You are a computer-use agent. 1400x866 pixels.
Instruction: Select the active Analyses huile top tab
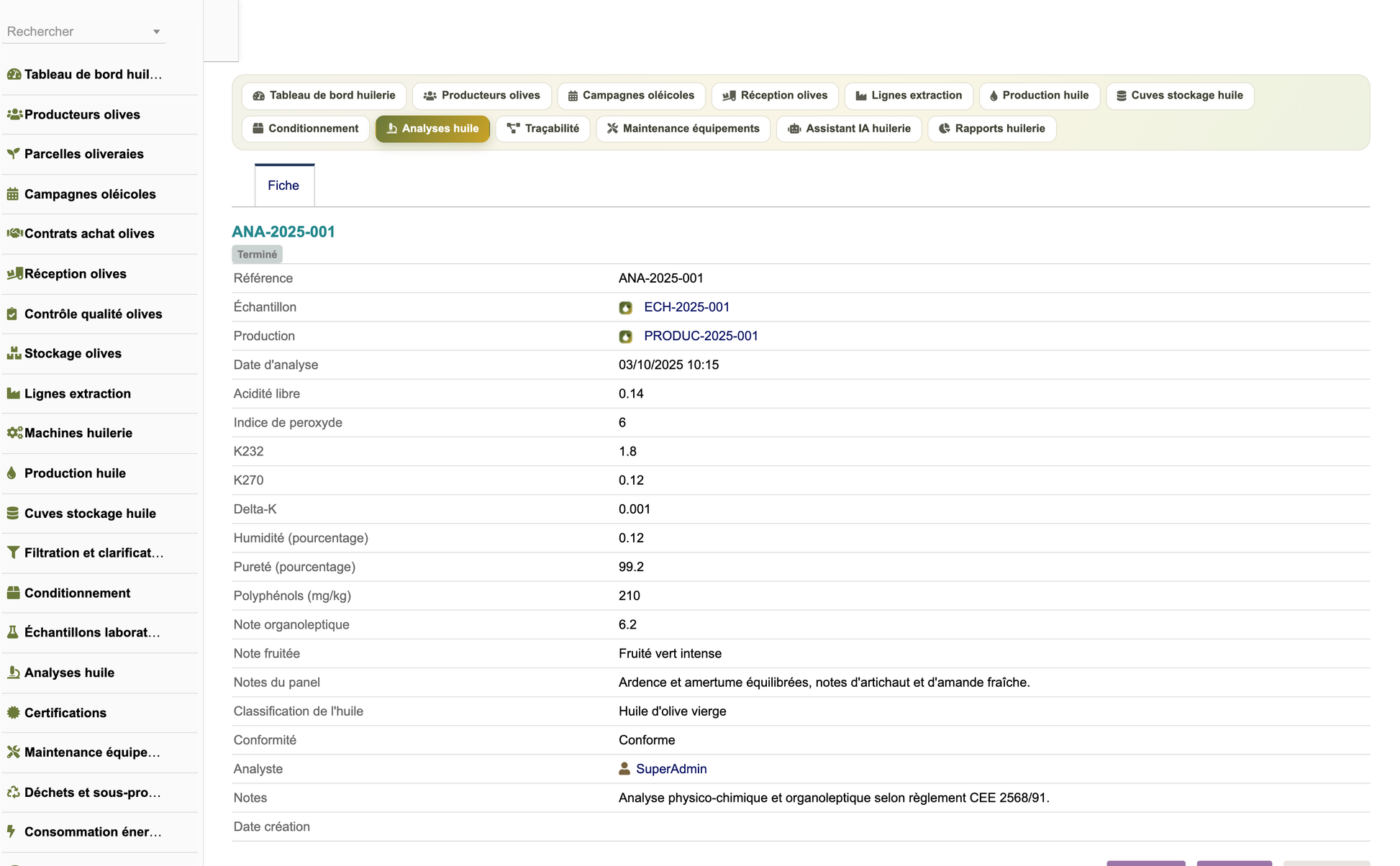point(432,129)
